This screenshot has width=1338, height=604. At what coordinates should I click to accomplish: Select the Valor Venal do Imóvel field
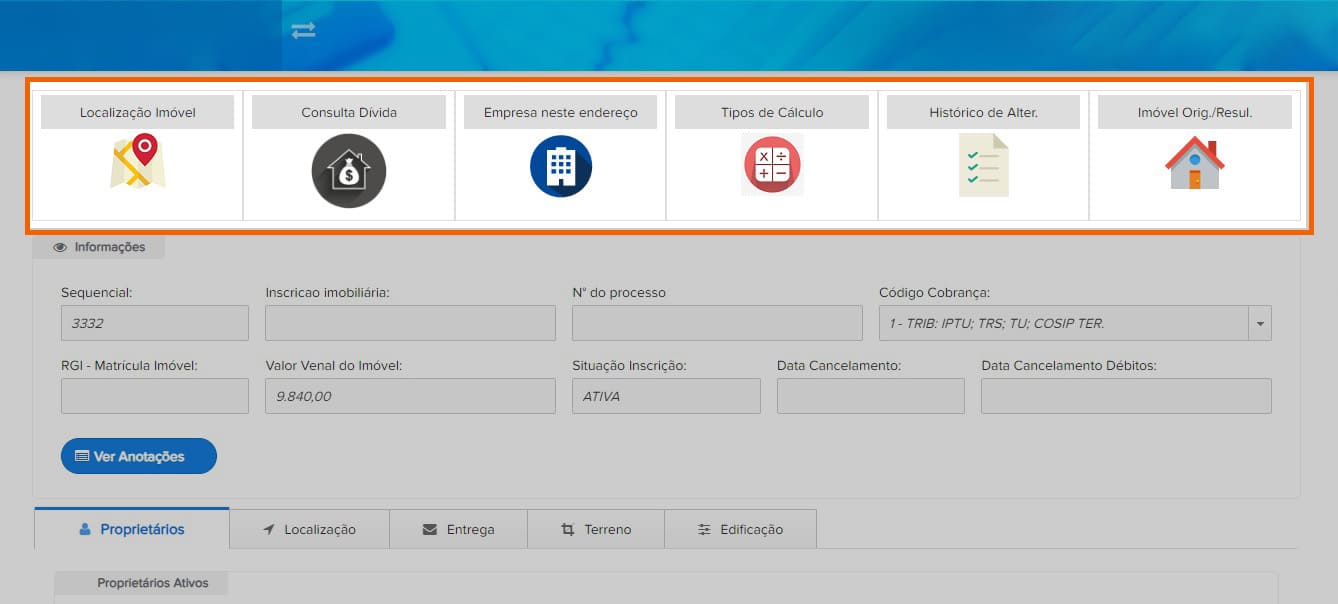point(410,396)
